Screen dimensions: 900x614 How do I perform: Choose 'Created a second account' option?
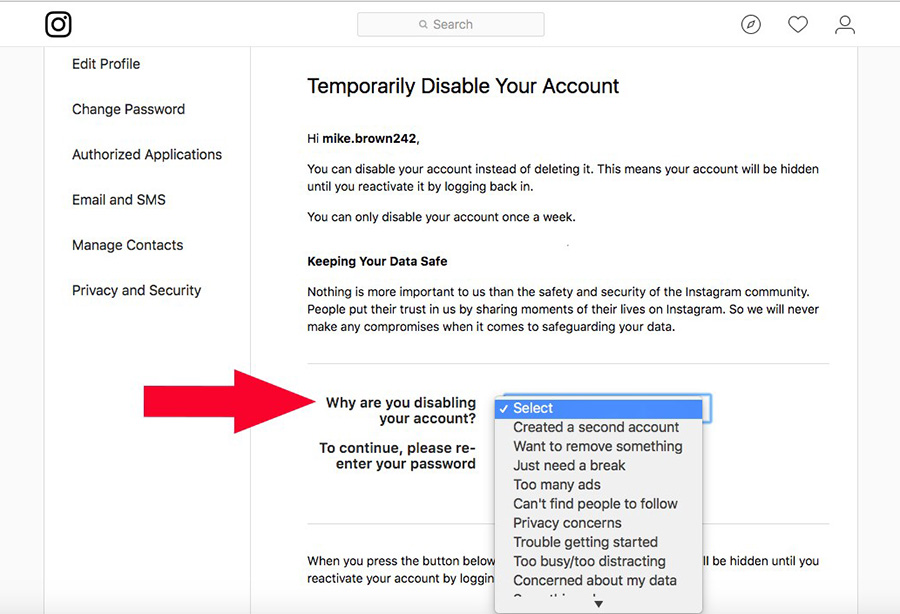pyautogui.click(x=596, y=427)
